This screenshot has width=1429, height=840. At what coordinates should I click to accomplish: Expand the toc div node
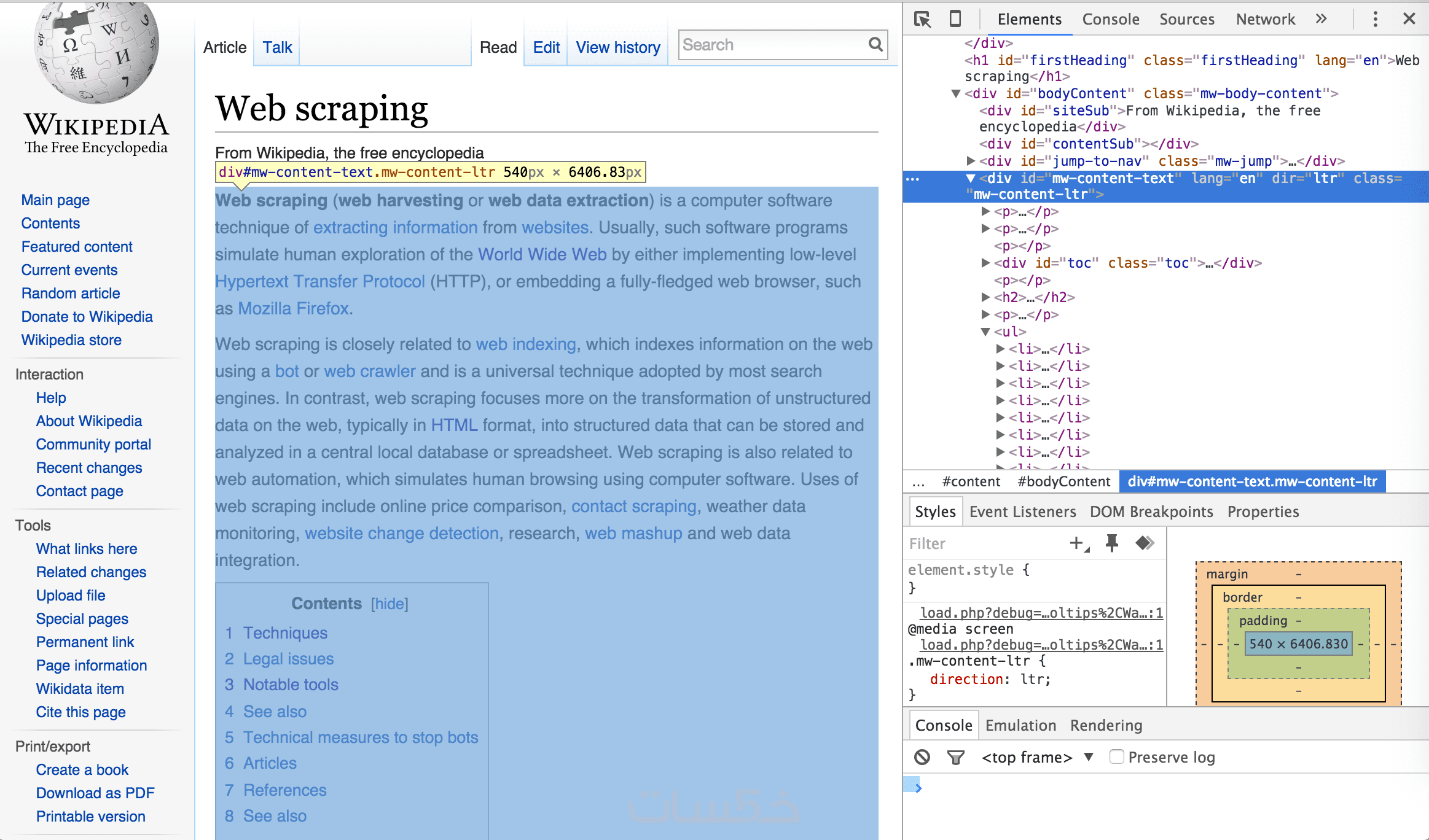(x=985, y=263)
